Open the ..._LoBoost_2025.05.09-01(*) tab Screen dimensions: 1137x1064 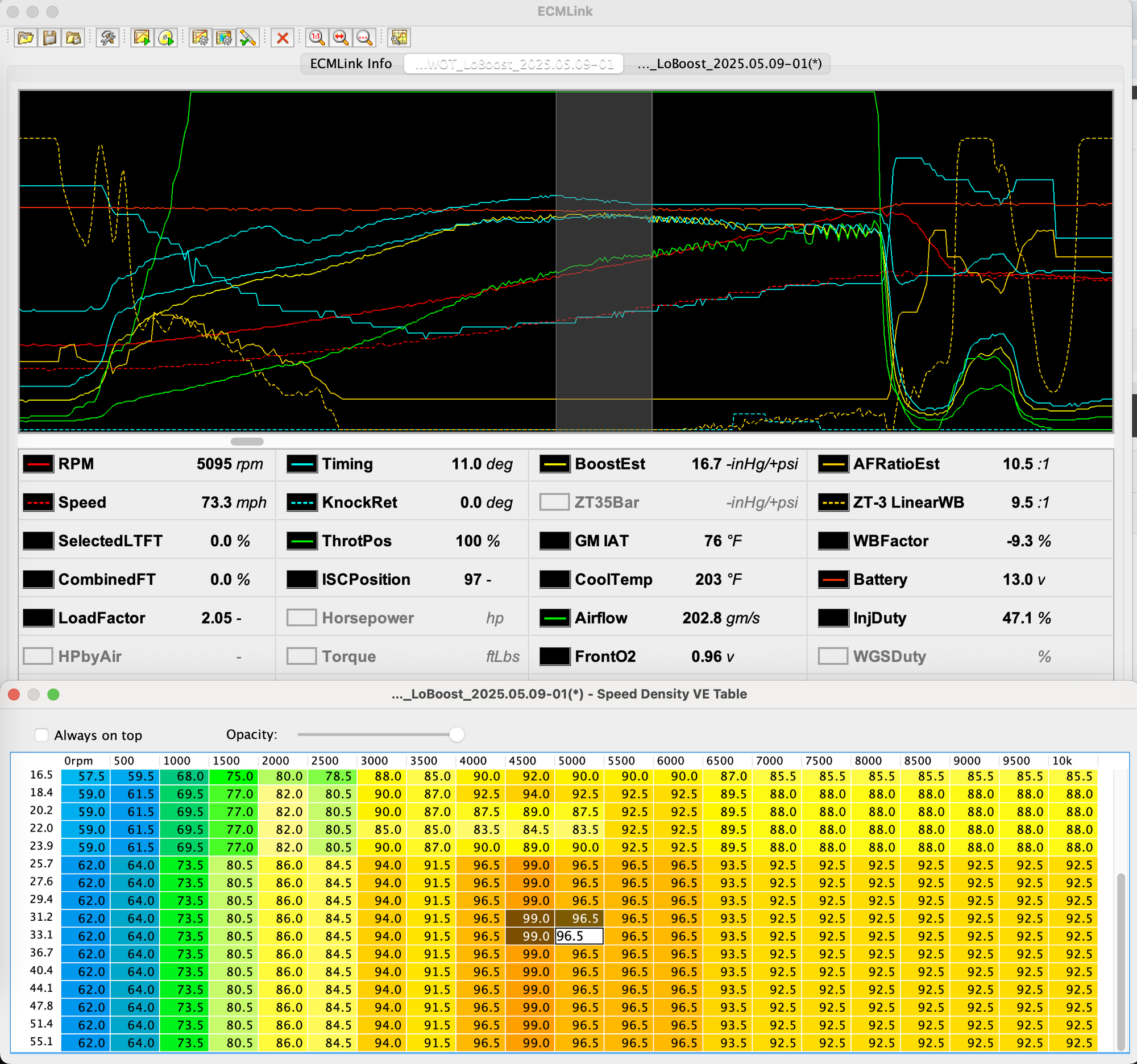click(729, 64)
